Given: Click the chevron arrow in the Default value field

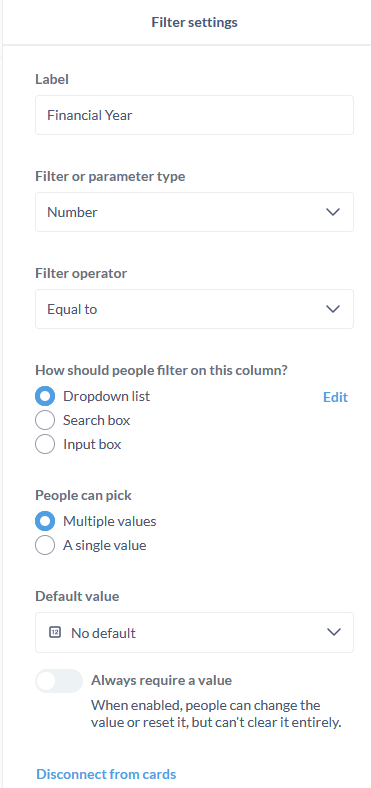Looking at the screenshot, I should coord(334,632).
